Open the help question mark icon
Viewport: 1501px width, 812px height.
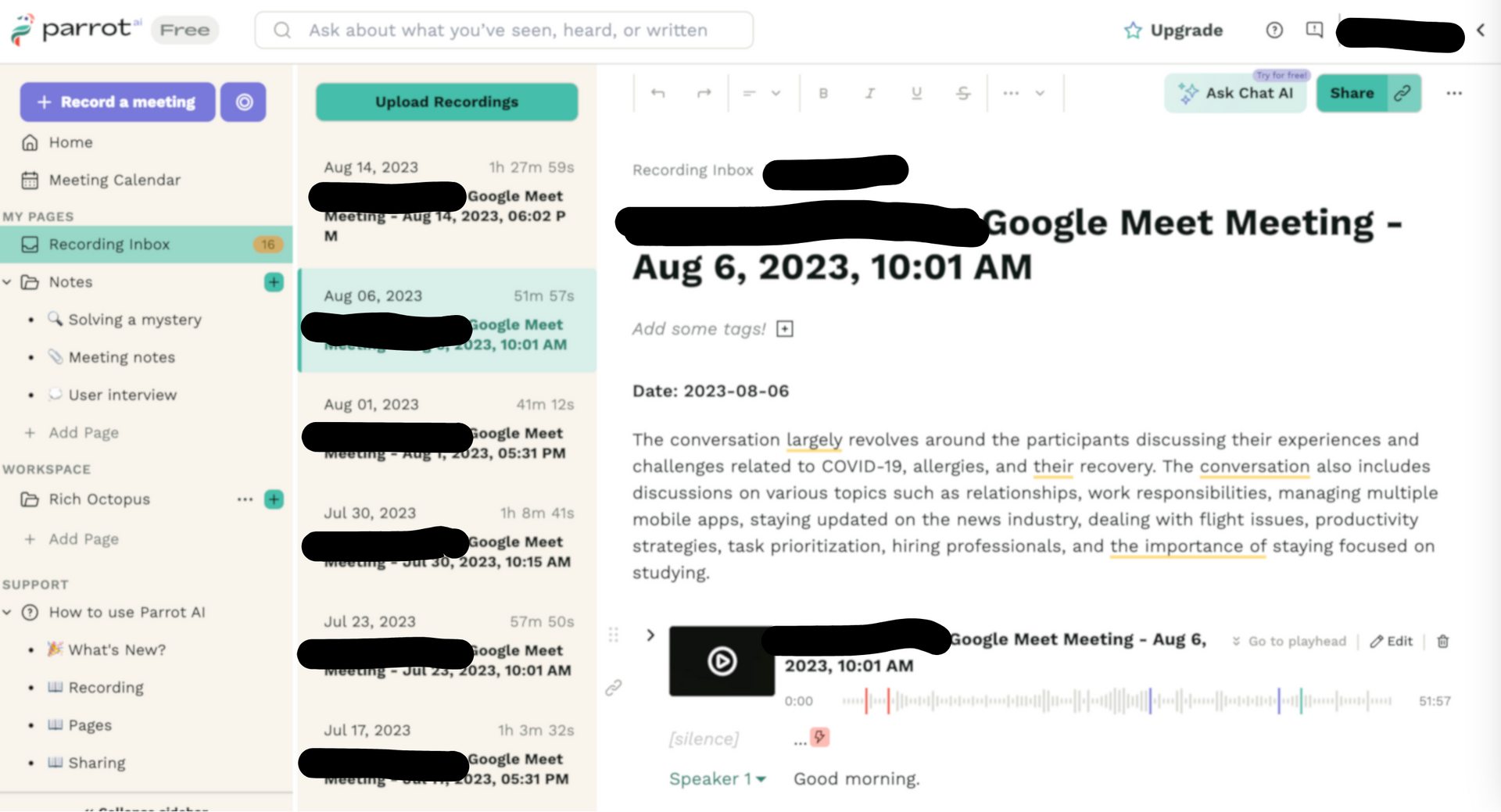pyautogui.click(x=1274, y=30)
